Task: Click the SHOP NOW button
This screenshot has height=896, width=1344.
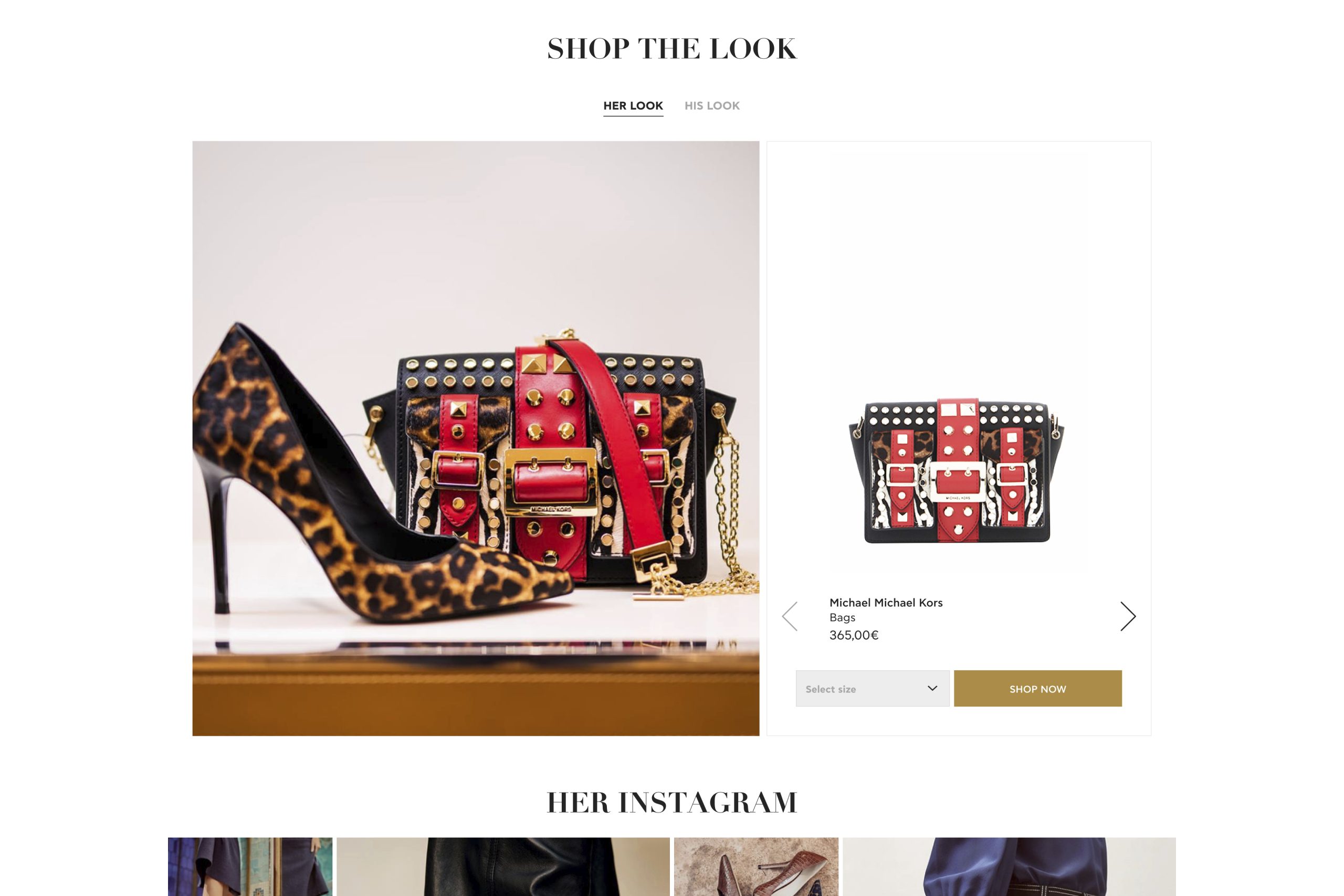Action: pos(1038,689)
